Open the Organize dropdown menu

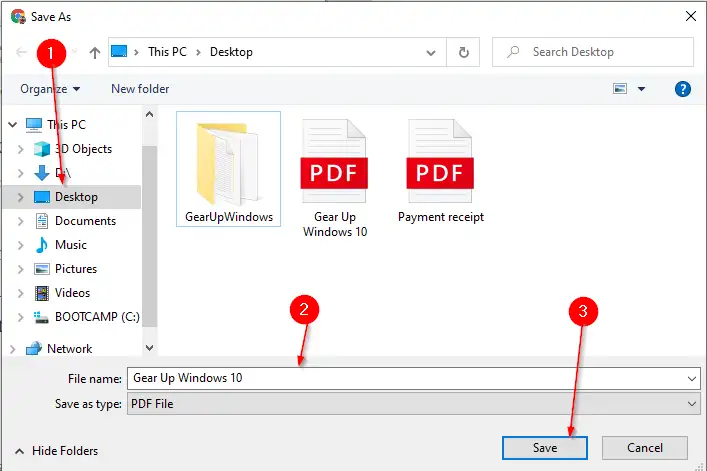coord(50,89)
